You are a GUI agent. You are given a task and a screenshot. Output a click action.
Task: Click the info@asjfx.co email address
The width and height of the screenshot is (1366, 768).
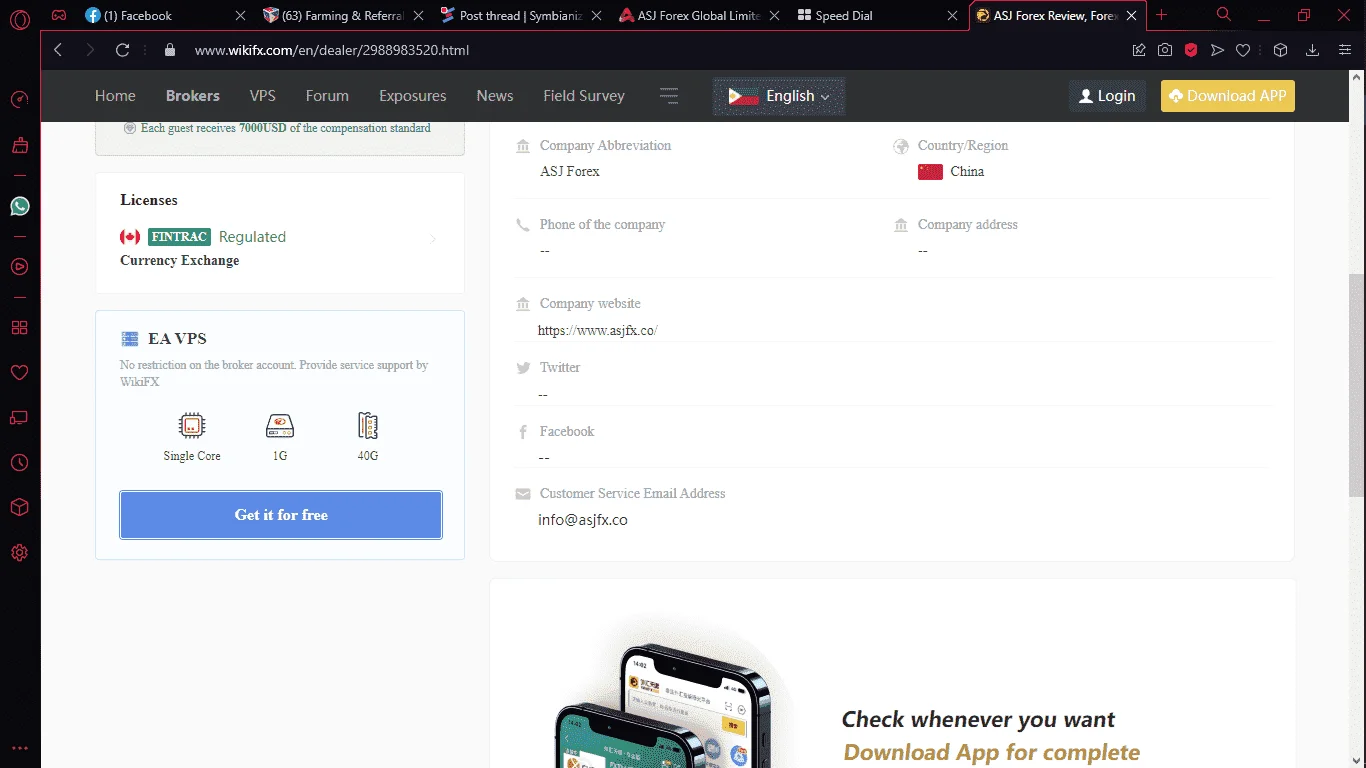tap(583, 520)
